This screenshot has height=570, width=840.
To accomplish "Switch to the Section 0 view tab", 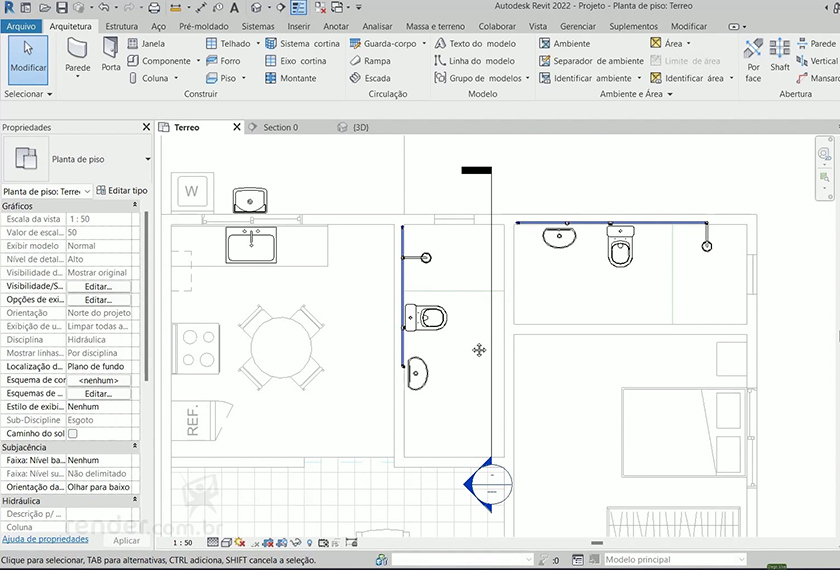I will coord(280,128).
